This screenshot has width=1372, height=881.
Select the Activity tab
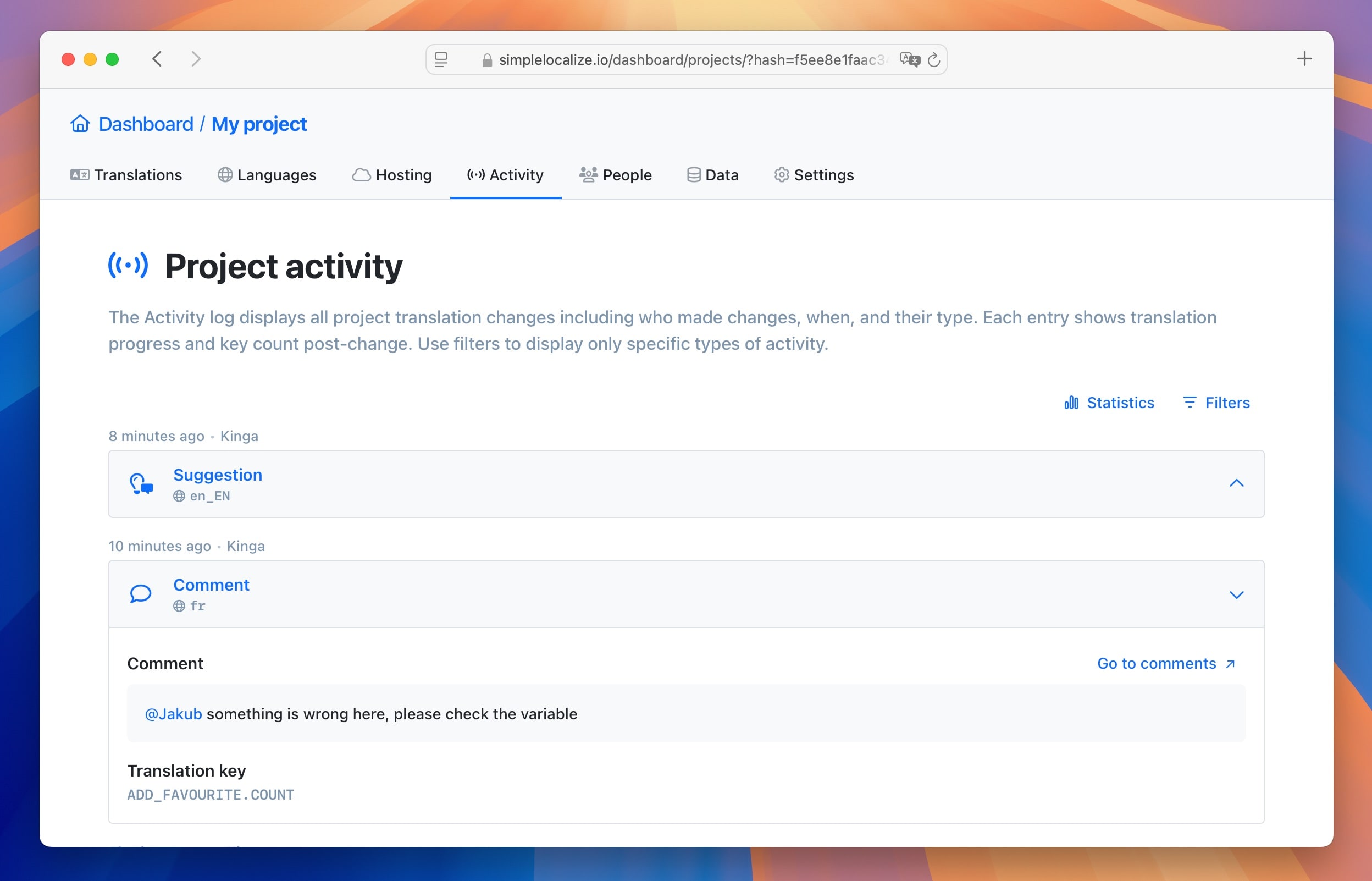pyautogui.click(x=505, y=175)
